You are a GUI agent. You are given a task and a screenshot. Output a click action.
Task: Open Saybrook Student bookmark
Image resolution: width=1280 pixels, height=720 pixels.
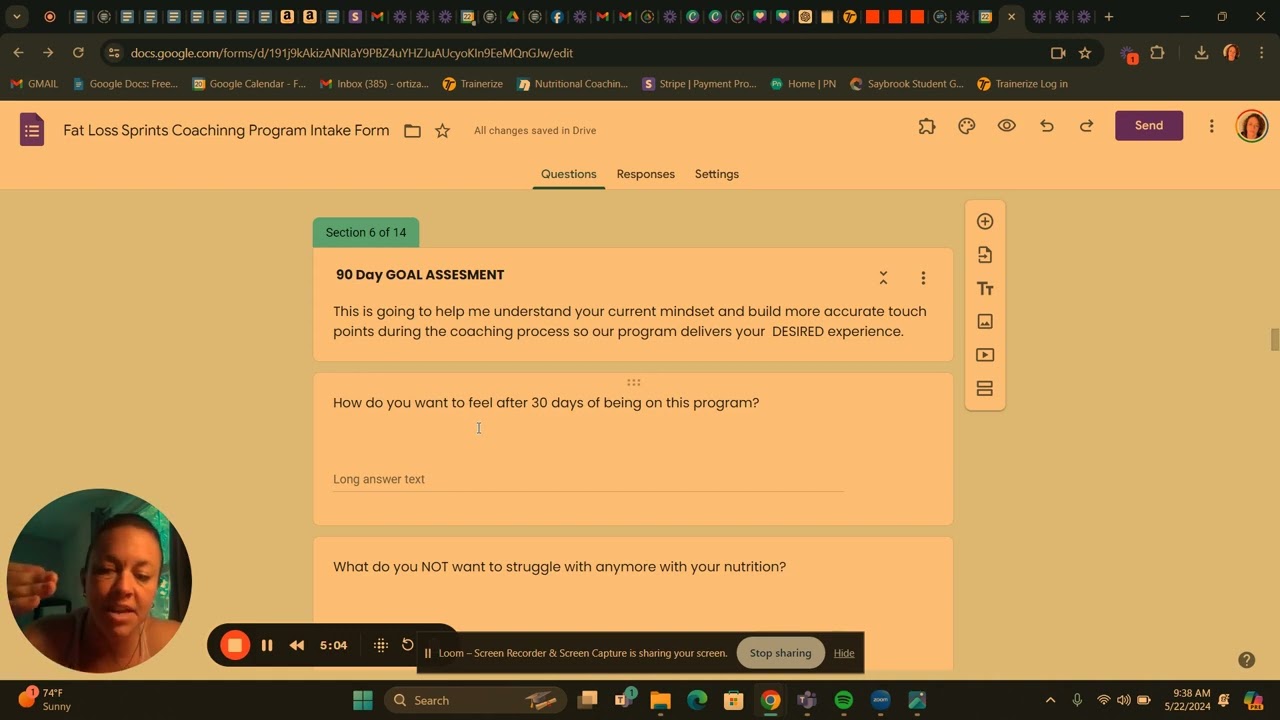point(906,84)
